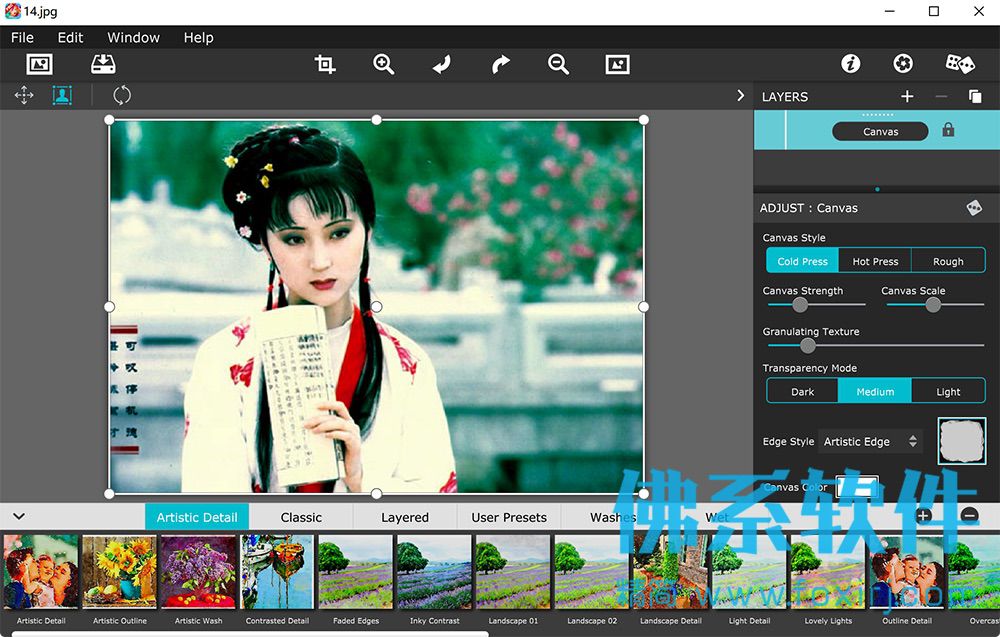Click the Canvas Strength slider
The width and height of the screenshot is (1000, 637).
click(816, 305)
